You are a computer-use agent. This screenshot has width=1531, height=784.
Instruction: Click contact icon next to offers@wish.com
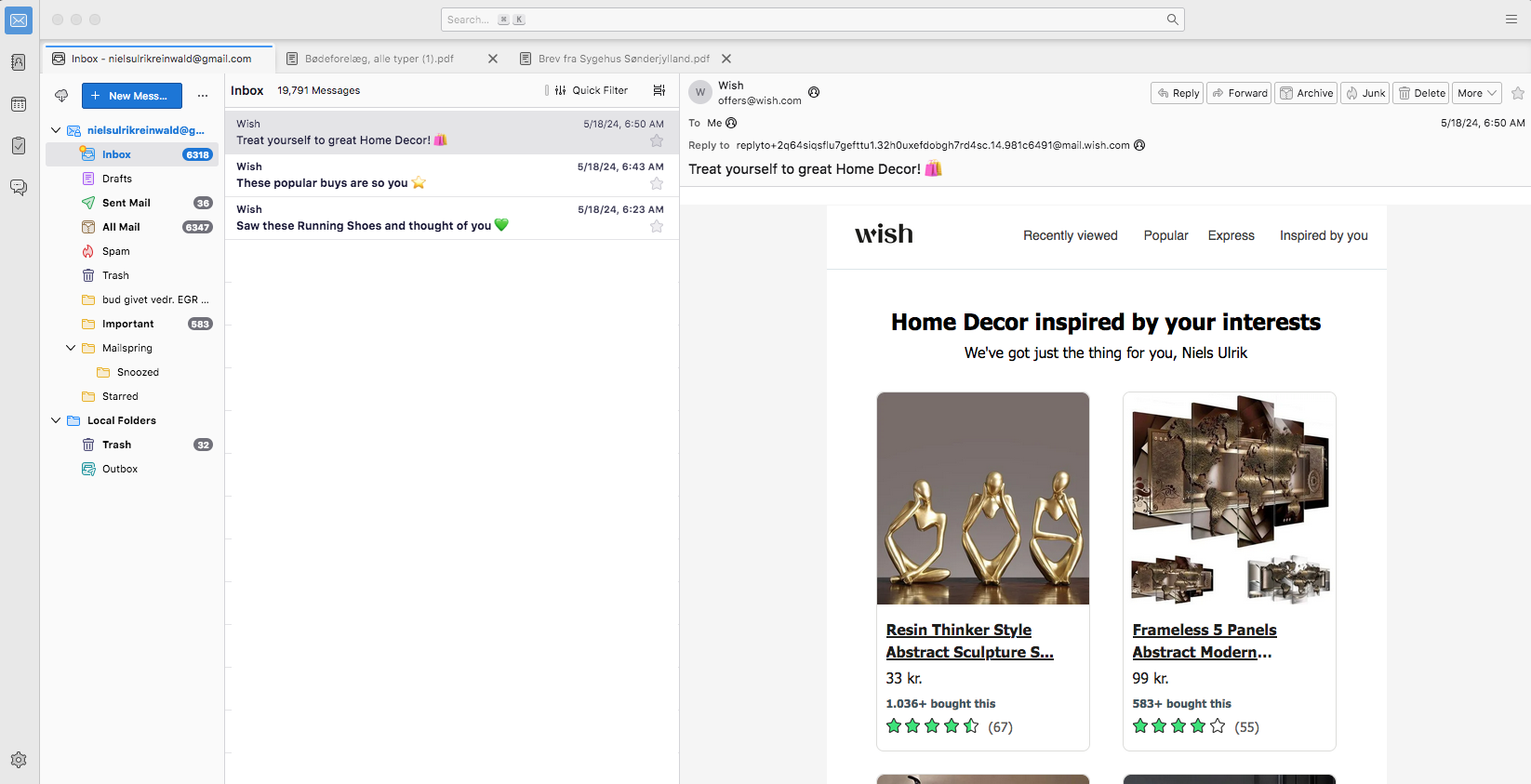coord(814,92)
